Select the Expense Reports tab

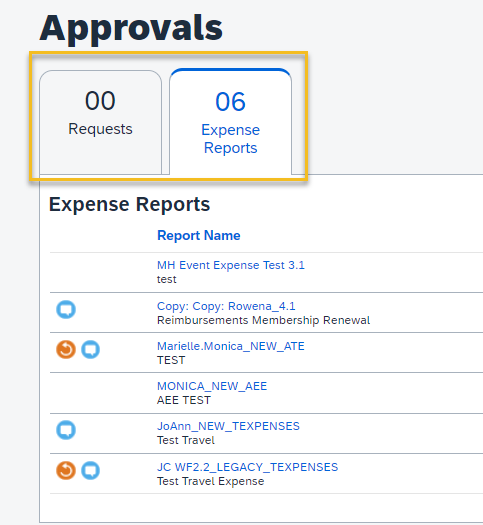(x=231, y=122)
